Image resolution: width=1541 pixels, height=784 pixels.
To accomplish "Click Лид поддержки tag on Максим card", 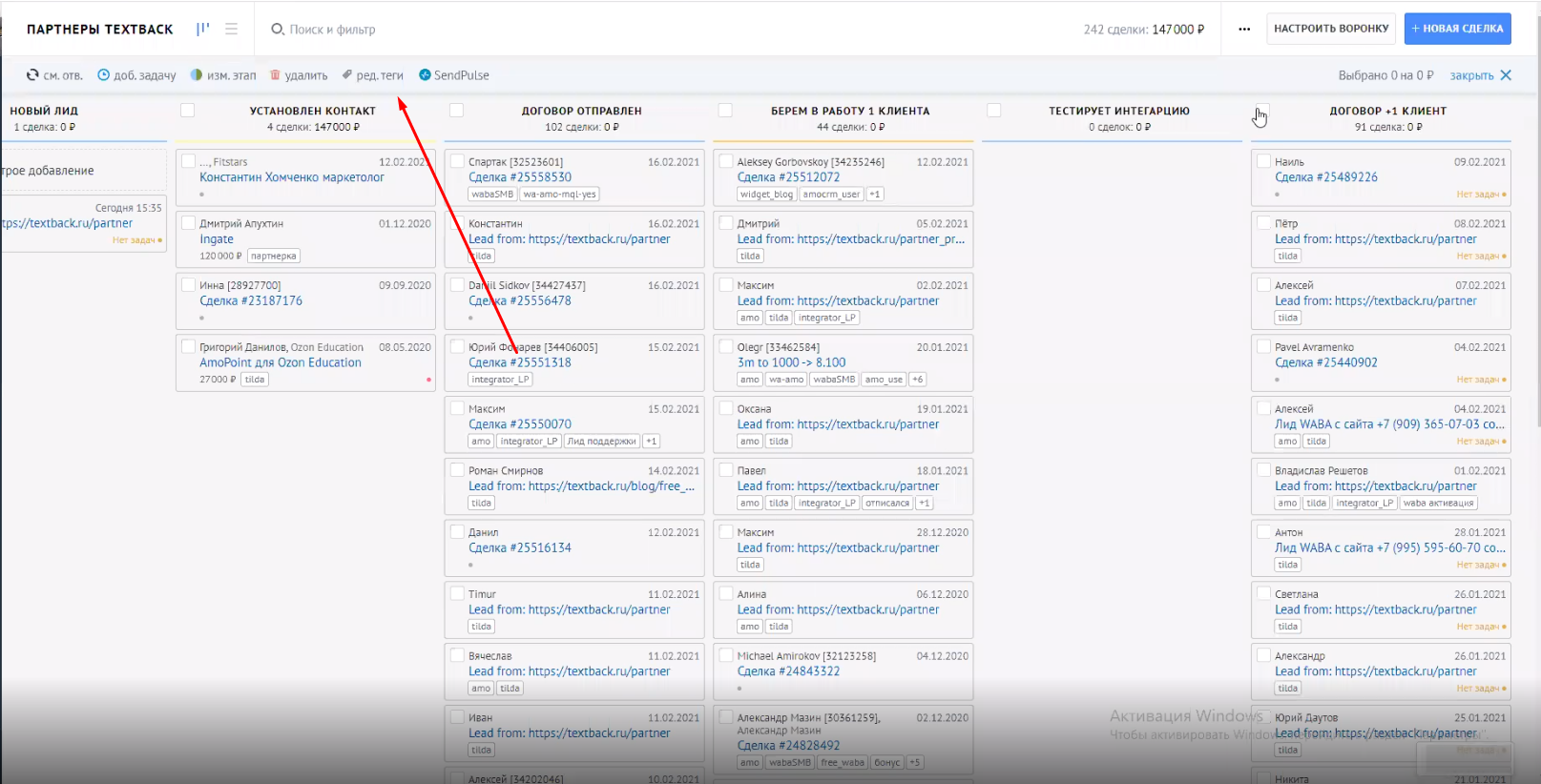I will (601, 442).
